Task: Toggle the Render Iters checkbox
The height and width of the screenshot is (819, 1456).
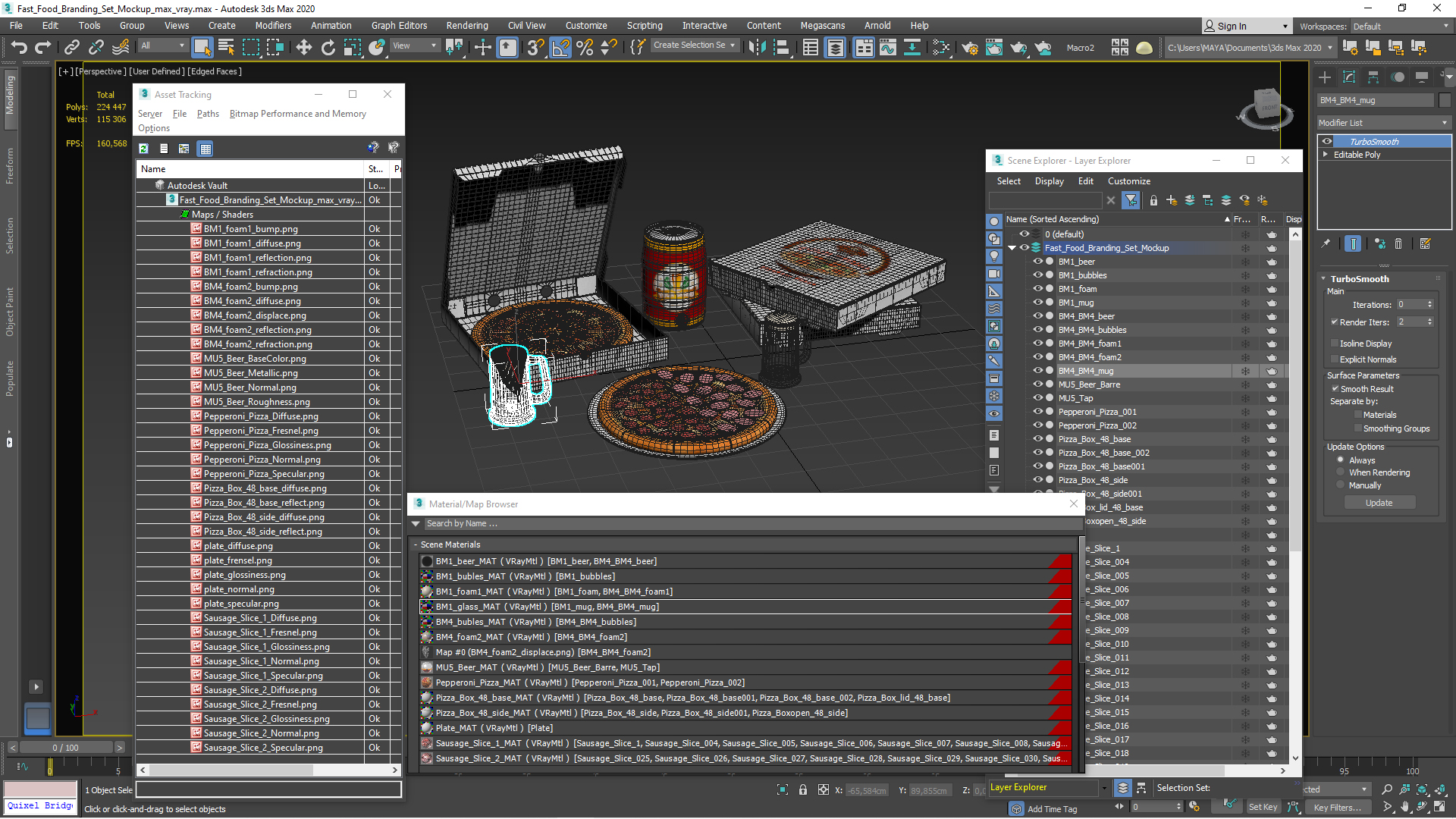Action: pyautogui.click(x=1334, y=322)
